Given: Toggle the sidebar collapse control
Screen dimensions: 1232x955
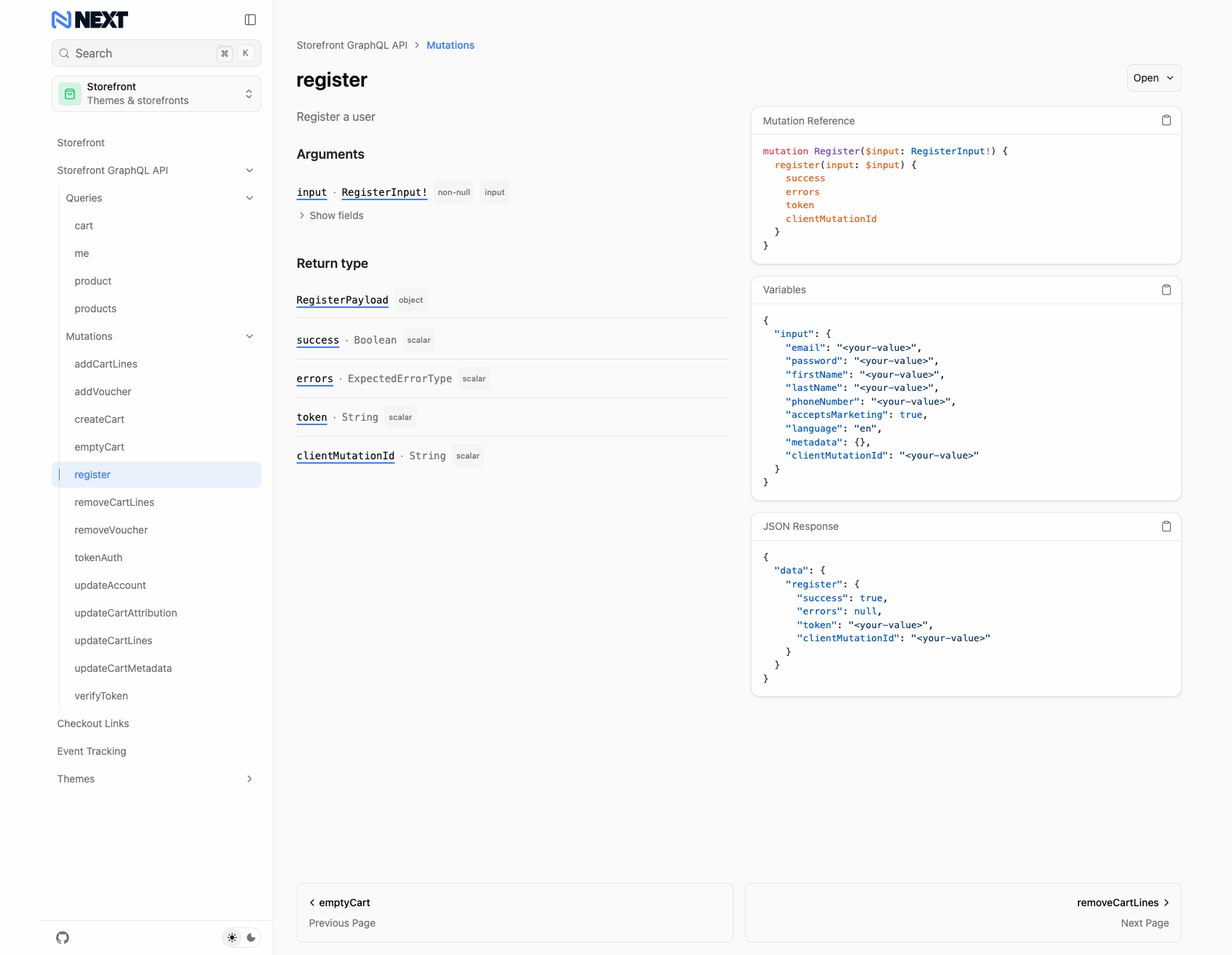Looking at the screenshot, I should click(250, 19).
